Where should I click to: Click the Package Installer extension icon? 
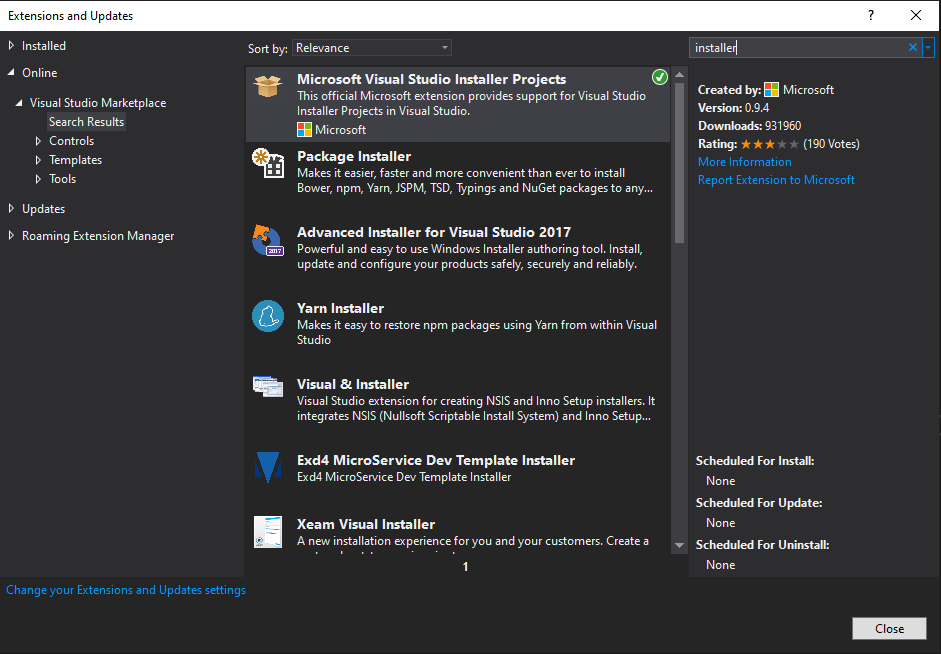[x=268, y=163]
